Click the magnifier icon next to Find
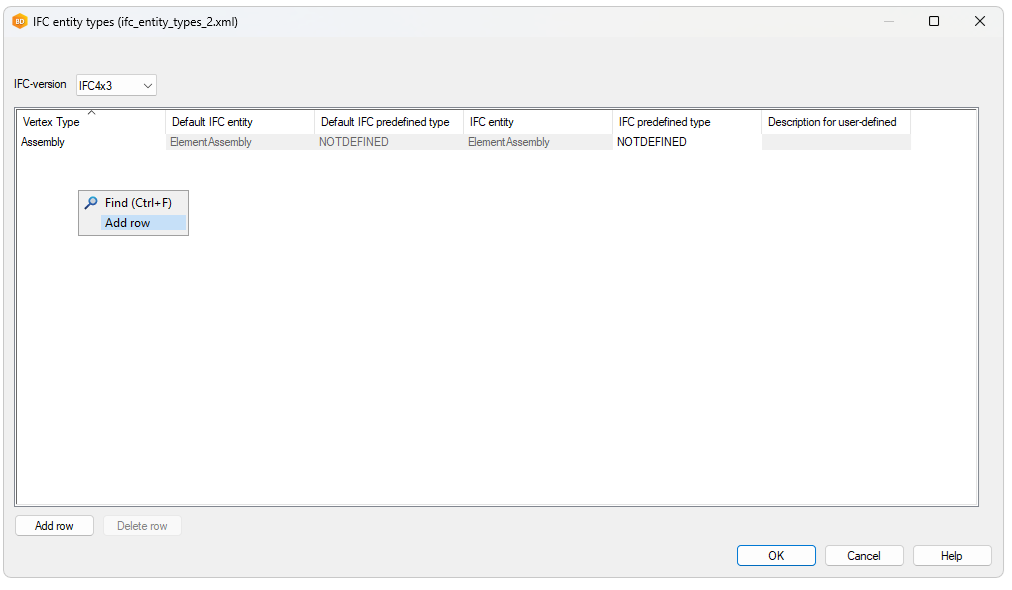 (x=91, y=203)
